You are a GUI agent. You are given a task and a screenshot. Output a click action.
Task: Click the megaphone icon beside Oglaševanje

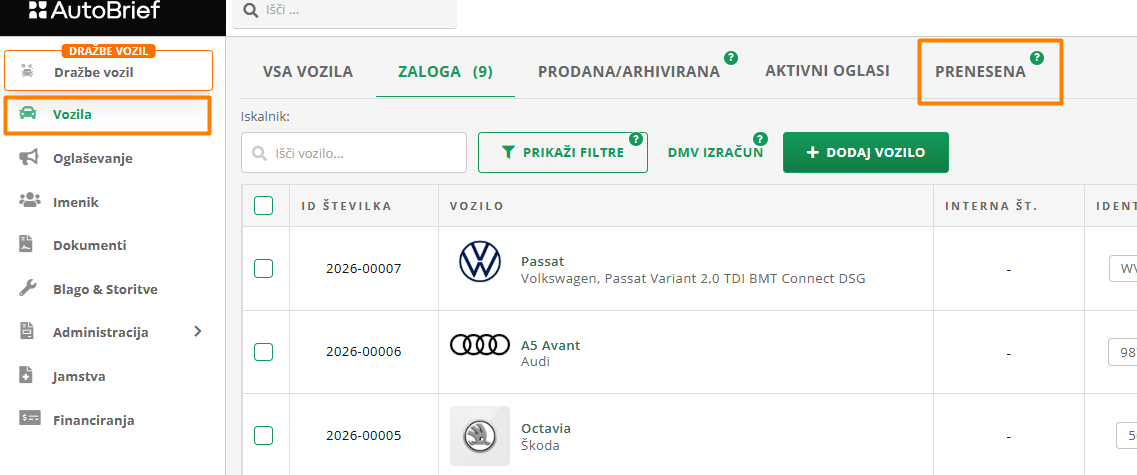(29, 158)
